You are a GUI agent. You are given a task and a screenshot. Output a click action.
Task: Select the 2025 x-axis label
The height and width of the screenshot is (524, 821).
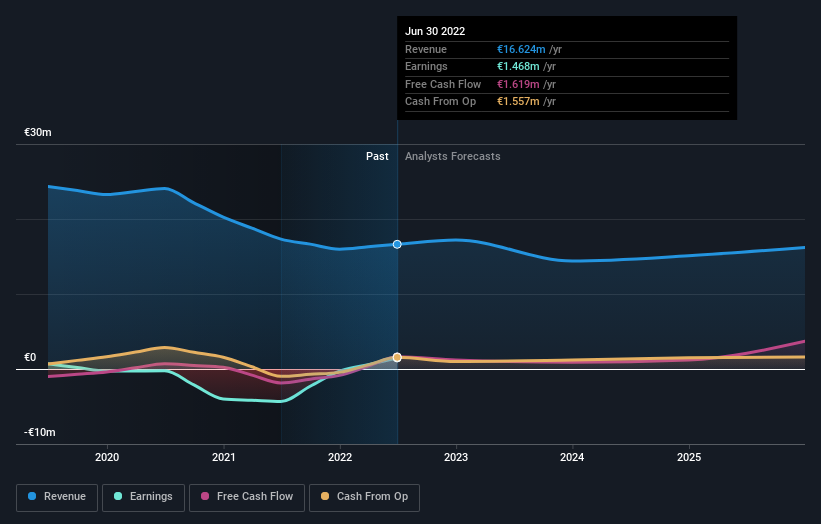(689, 457)
